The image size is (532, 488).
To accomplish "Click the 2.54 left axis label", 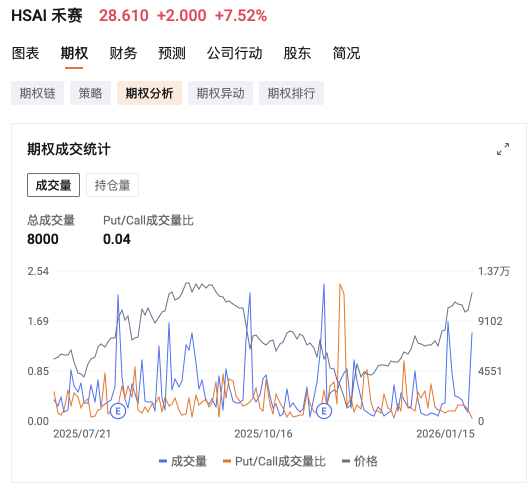I will pos(38,271).
